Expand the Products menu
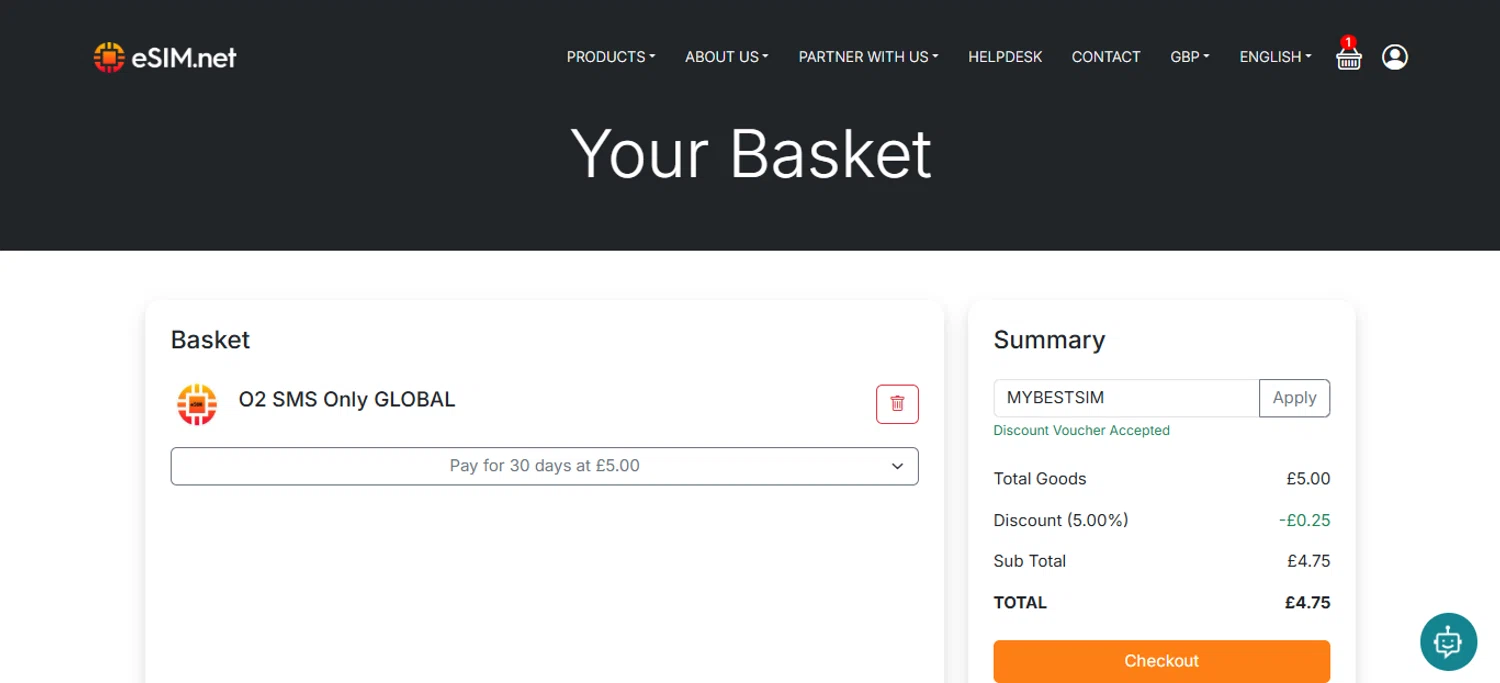This screenshot has height=683, width=1500. click(x=610, y=57)
